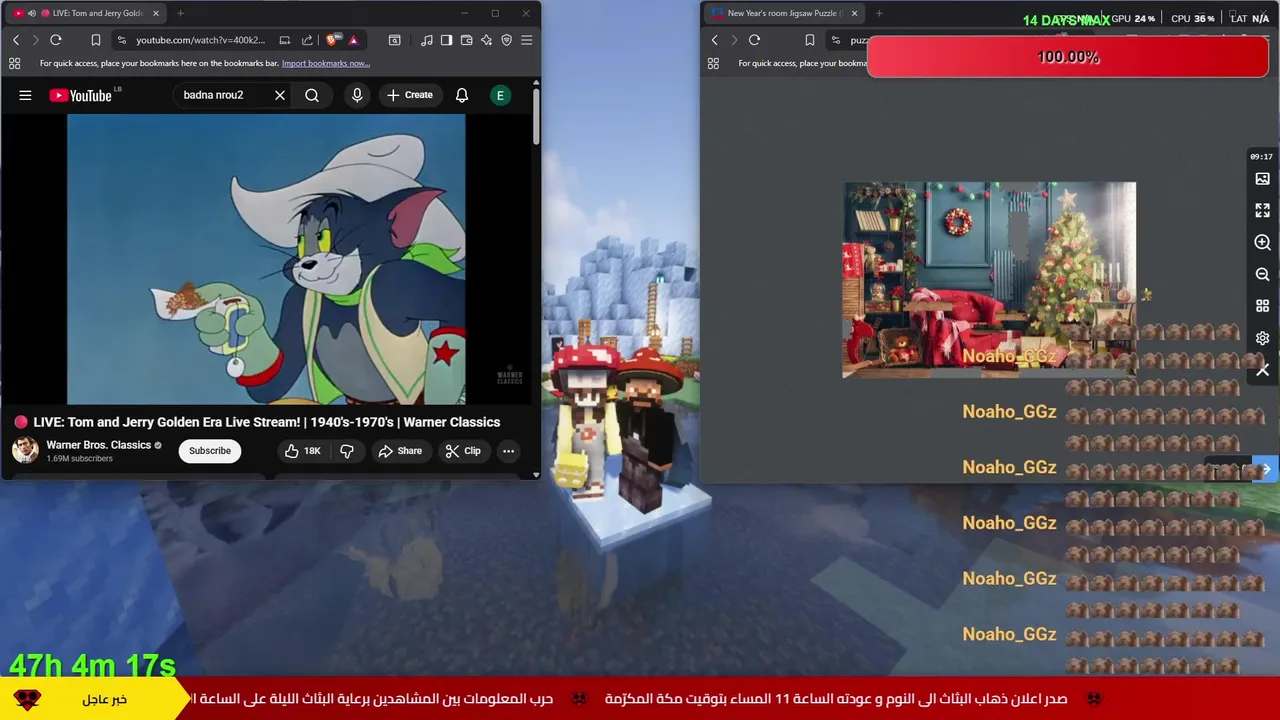Click the cast/screen icon in address bar
Viewport: 1280px width, 720px height.
pos(285,40)
